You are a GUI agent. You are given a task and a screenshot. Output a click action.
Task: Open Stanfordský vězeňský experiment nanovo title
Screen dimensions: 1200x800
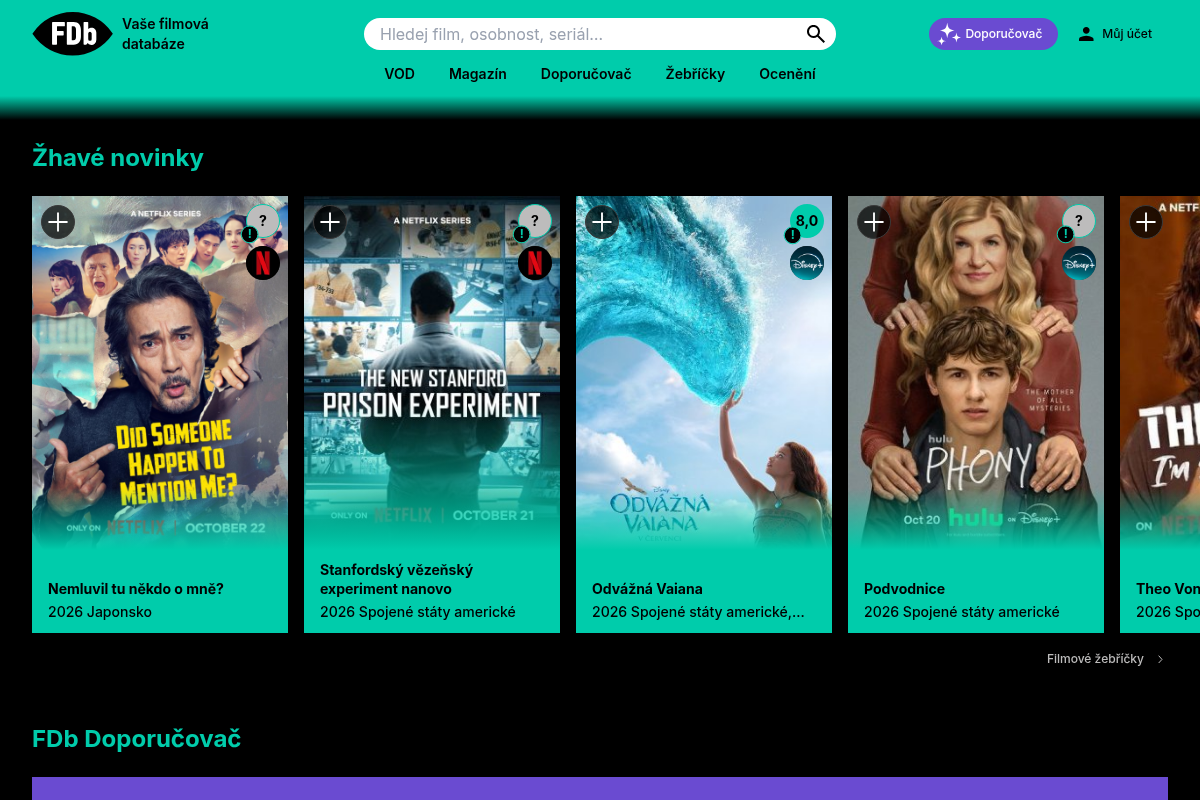pos(397,579)
